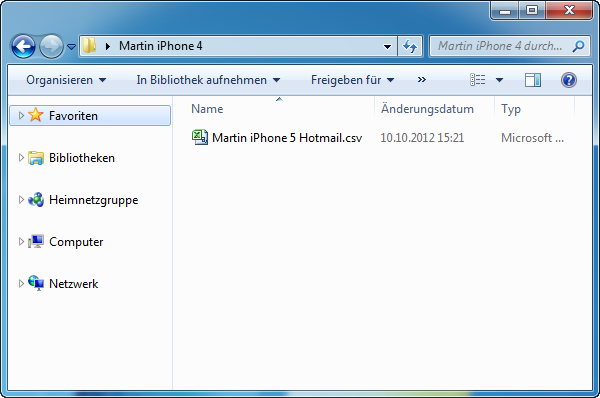Viewport: 600px width, 398px height.
Task: Click the Computer monitor icon
Action: coord(36,241)
